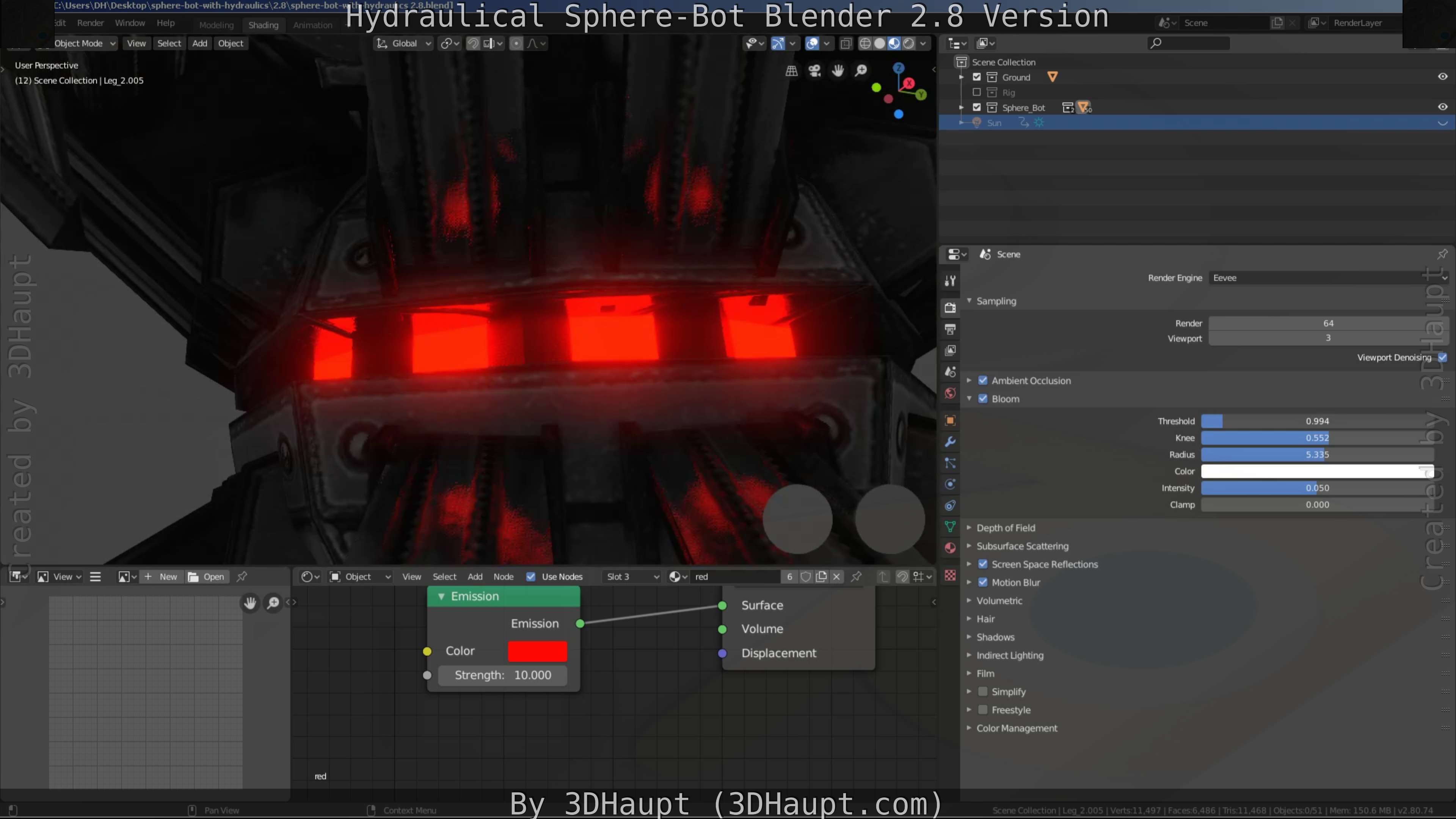1456x819 pixels.
Task: Expand the Depth of Field section
Action: click(x=970, y=527)
